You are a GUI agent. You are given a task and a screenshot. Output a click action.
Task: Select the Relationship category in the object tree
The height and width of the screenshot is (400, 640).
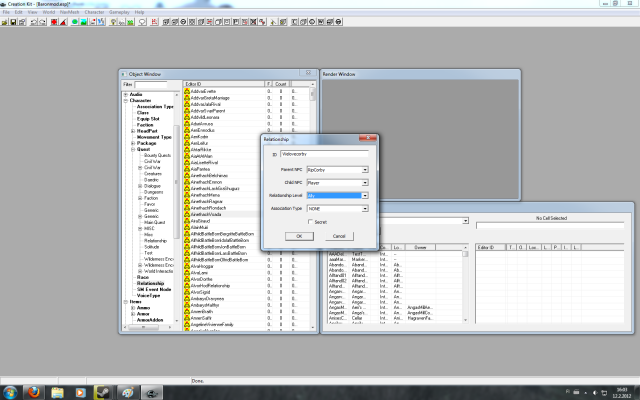[x=150, y=283]
